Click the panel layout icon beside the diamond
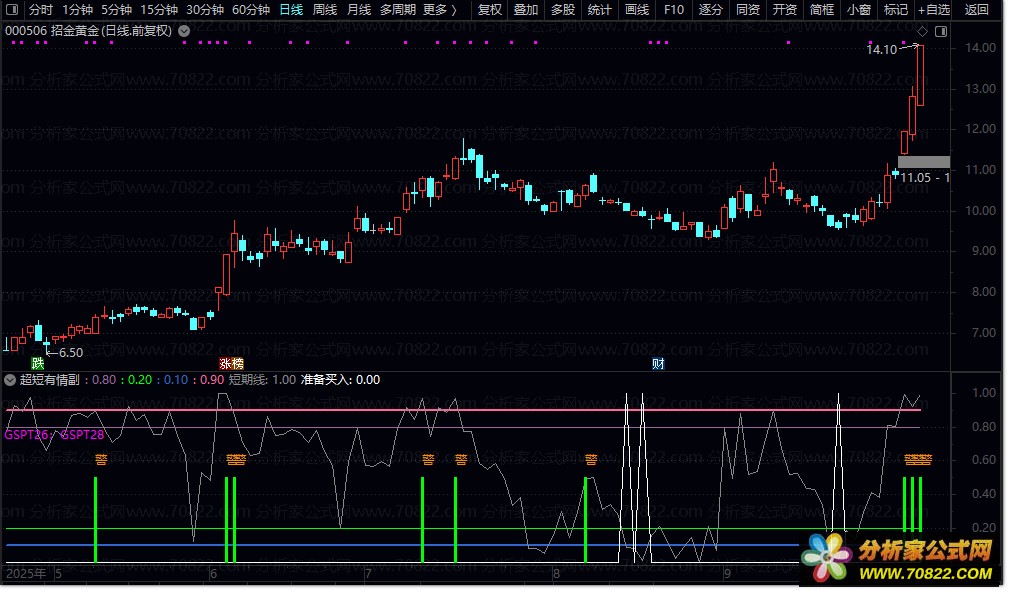1009x590 pixels. point(939,32)
